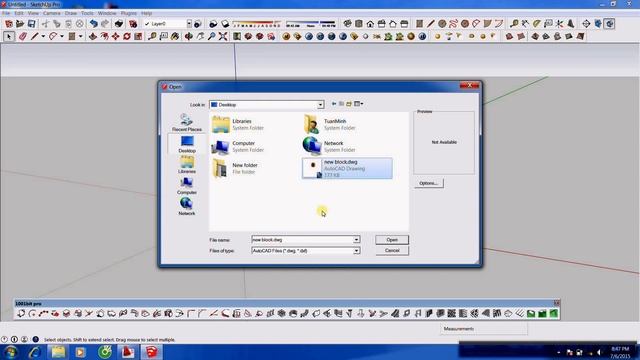Close the 1001bit pro toolbar
This screenshot has width=640, height=360.
pyautogui.click(x=556, y=303)
